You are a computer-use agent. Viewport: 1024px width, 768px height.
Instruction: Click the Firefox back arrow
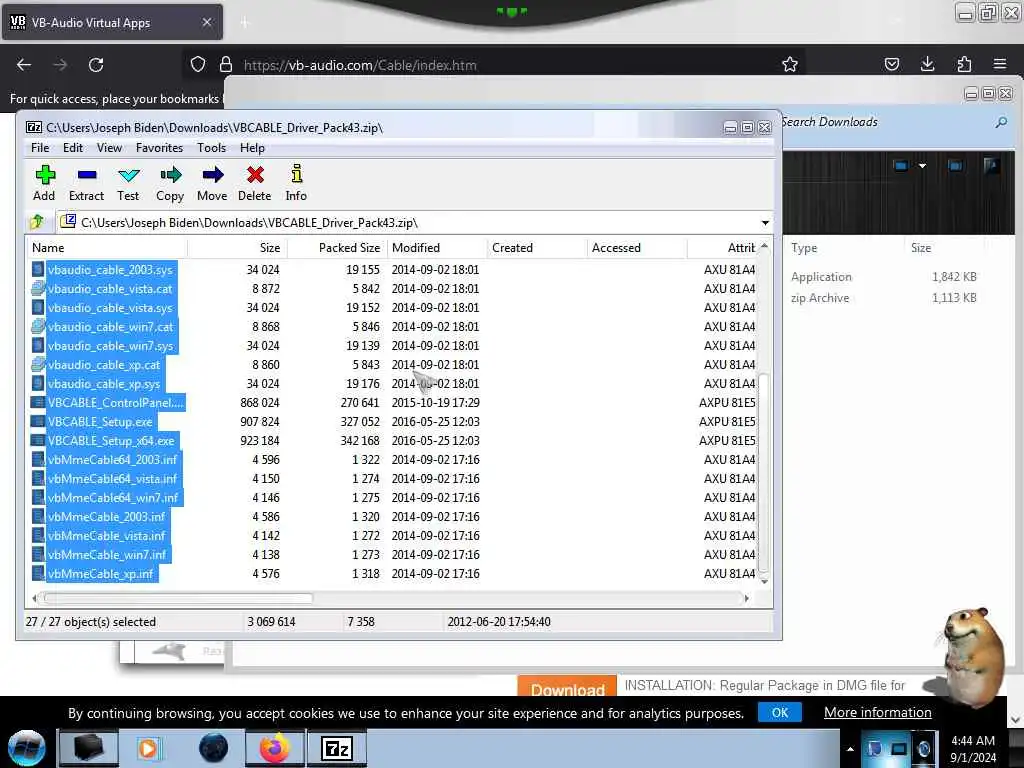[24, 65]
